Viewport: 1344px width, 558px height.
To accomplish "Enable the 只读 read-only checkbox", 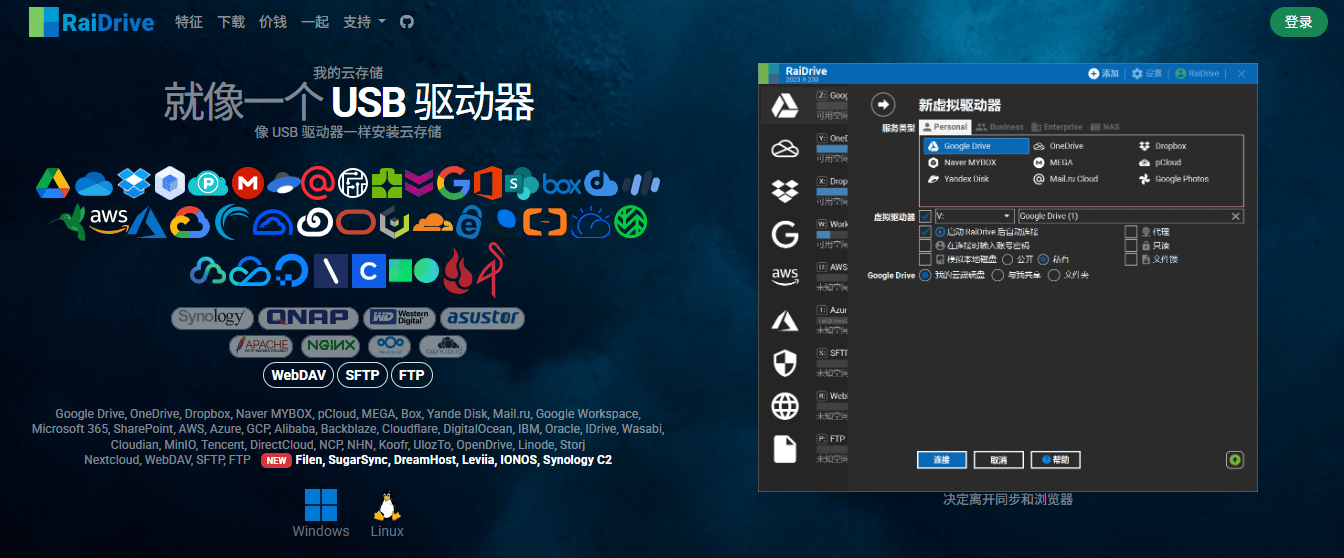I will 1131,245.
